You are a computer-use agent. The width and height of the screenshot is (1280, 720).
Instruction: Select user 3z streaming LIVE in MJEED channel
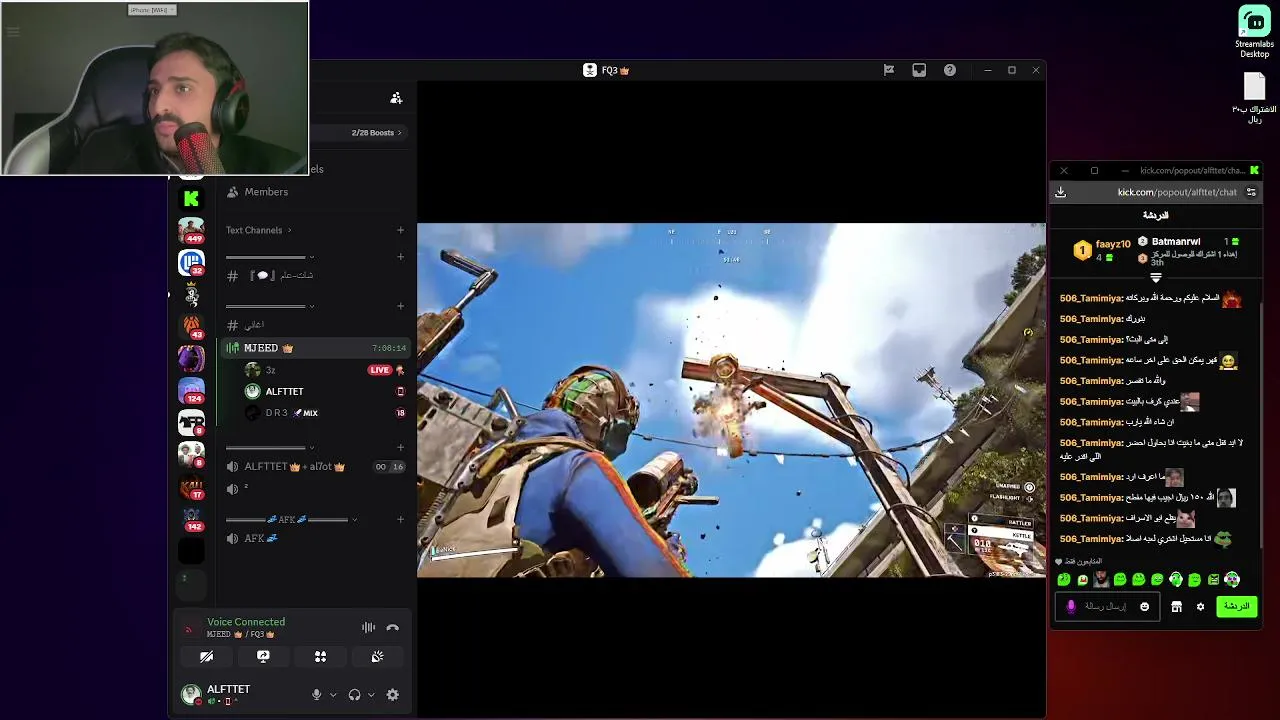click(325, 370)
